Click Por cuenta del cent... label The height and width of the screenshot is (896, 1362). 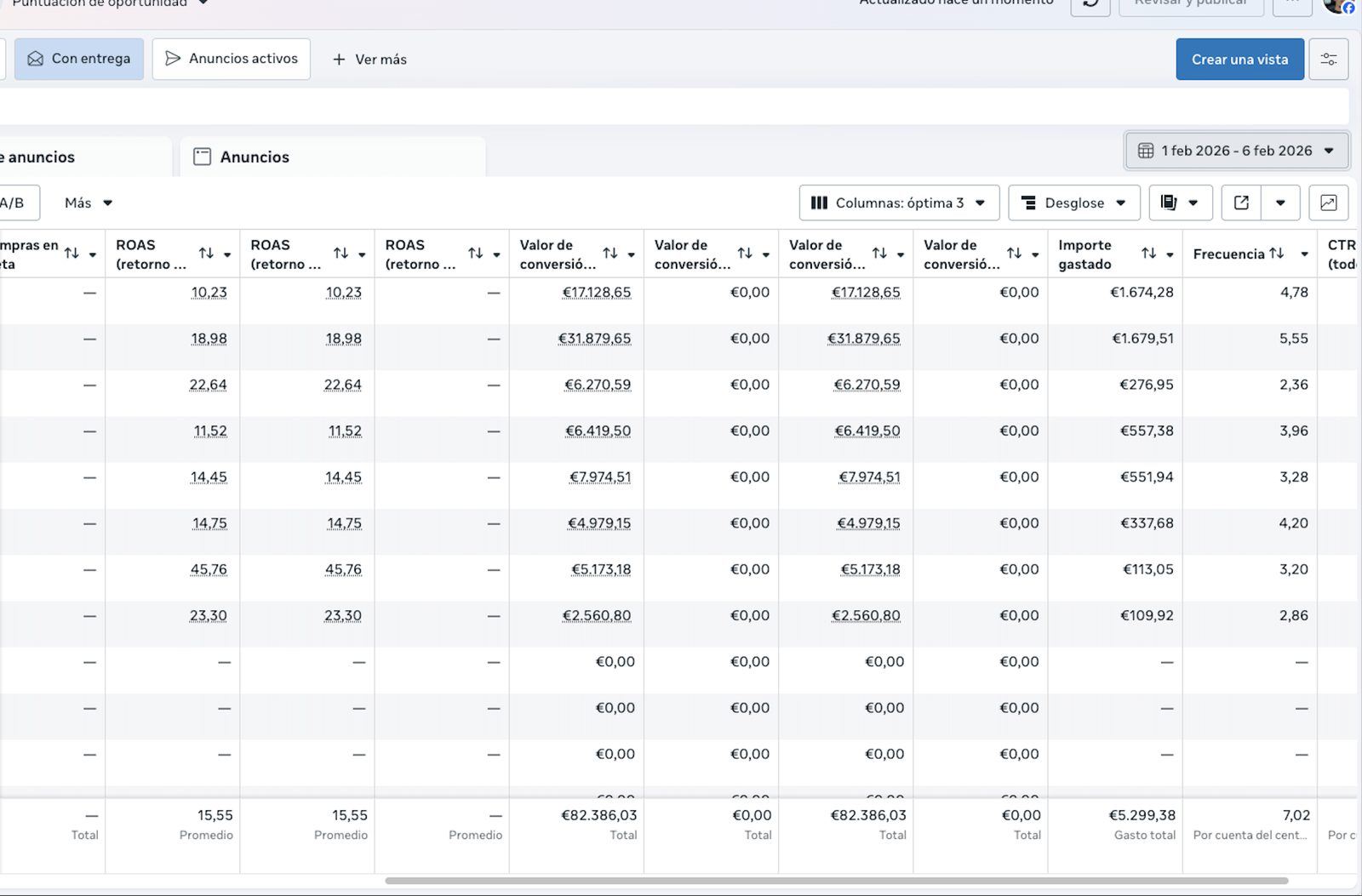click(x=1250, y=836)
